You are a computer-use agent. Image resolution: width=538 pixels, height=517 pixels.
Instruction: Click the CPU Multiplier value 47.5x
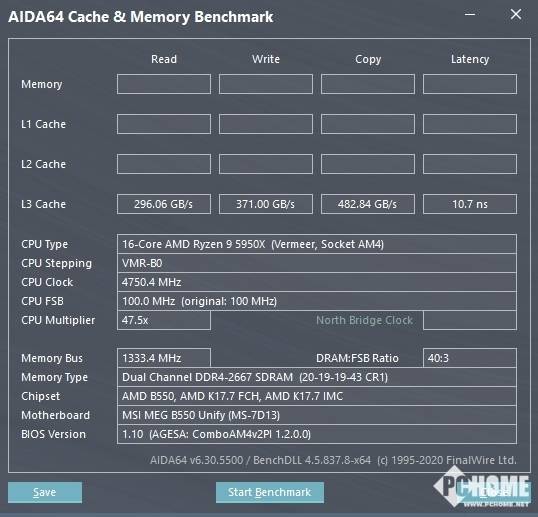164,320
